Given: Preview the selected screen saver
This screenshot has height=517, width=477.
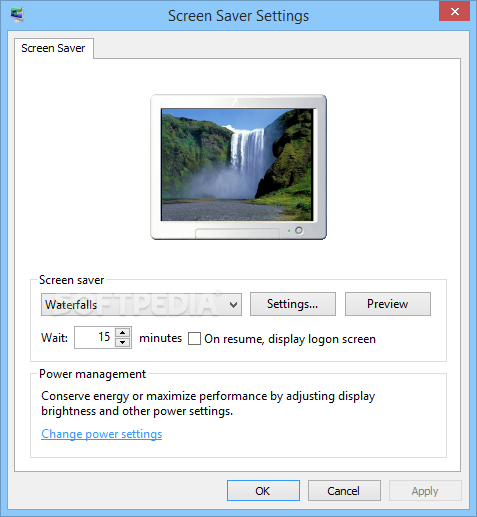Looking at the screenshot, I should pyautogui.click(x=388, y=304).
